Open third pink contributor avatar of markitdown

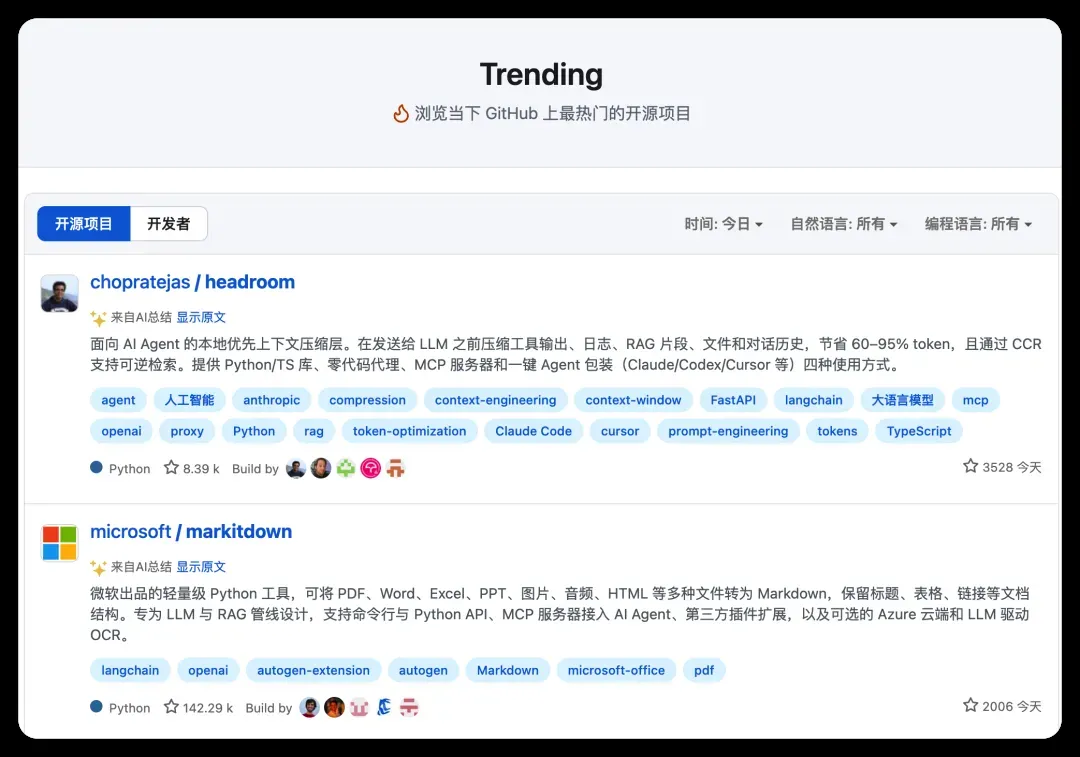[x=360, y=707]
